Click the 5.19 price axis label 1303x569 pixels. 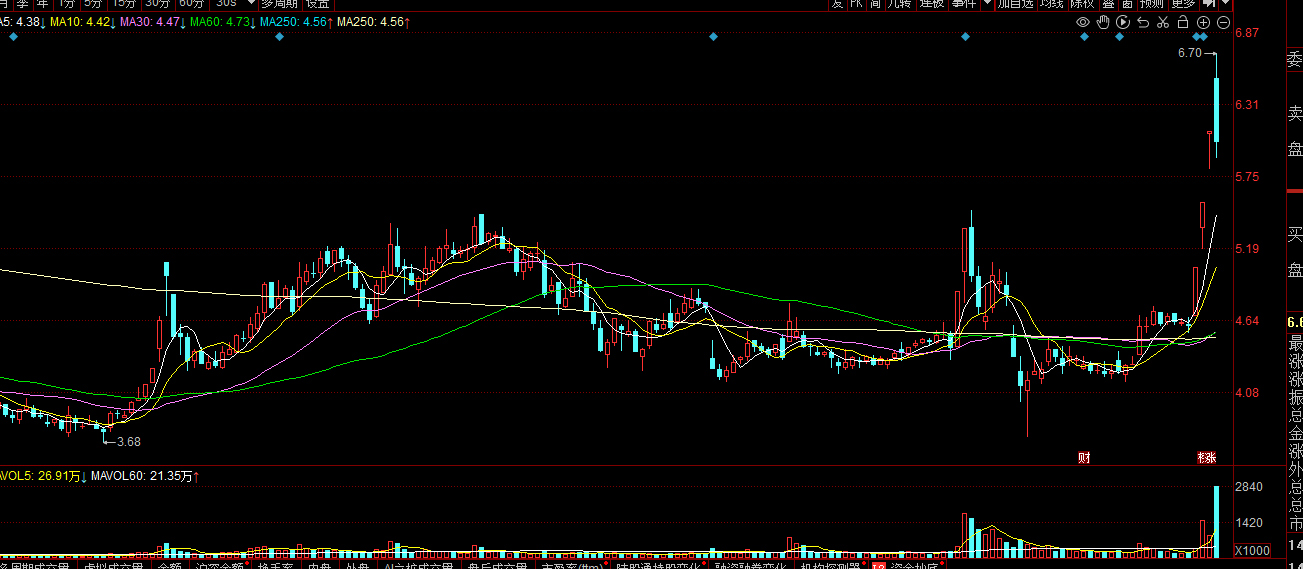click(1246, 249)
